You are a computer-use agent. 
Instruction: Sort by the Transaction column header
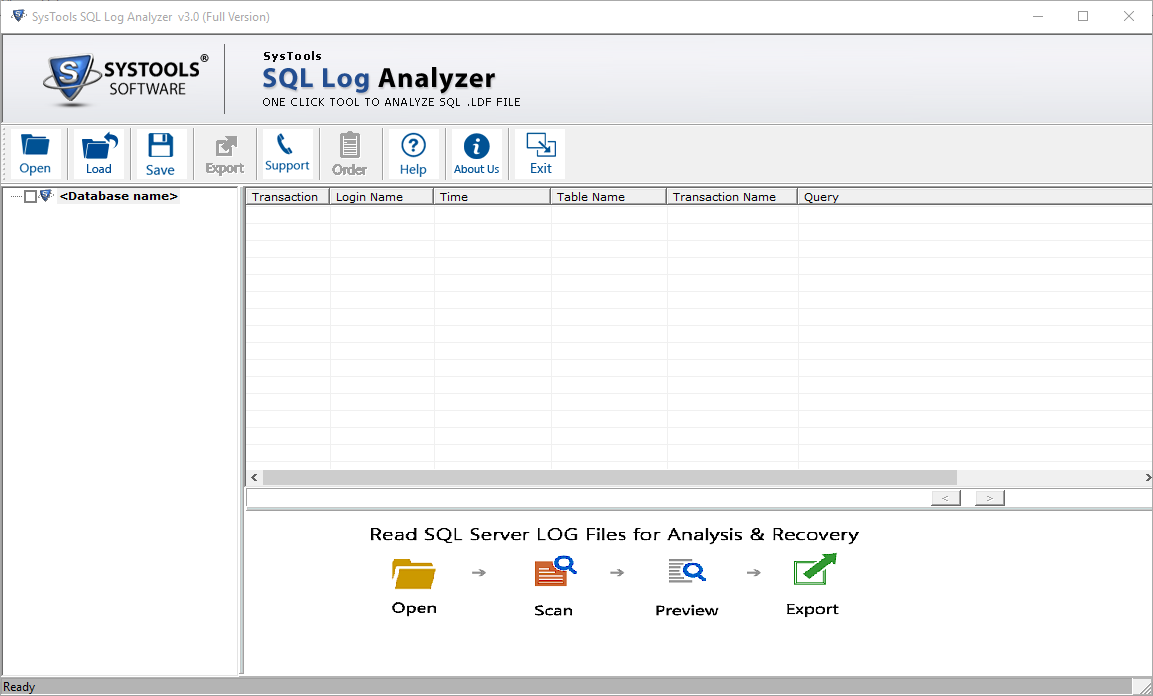pos(287,196)
